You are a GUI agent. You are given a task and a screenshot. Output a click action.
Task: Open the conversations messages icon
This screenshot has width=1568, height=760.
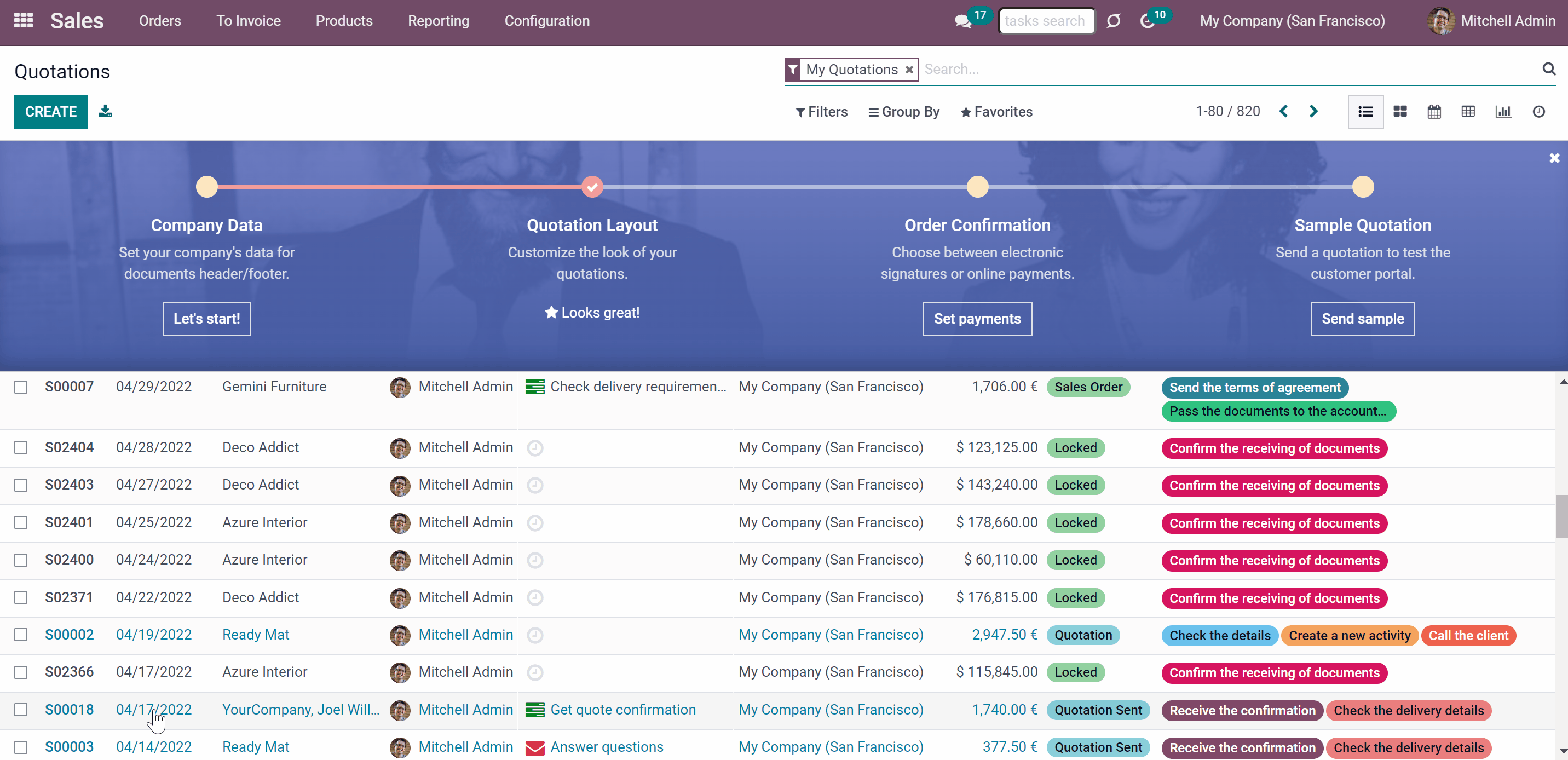click(962, 21)
